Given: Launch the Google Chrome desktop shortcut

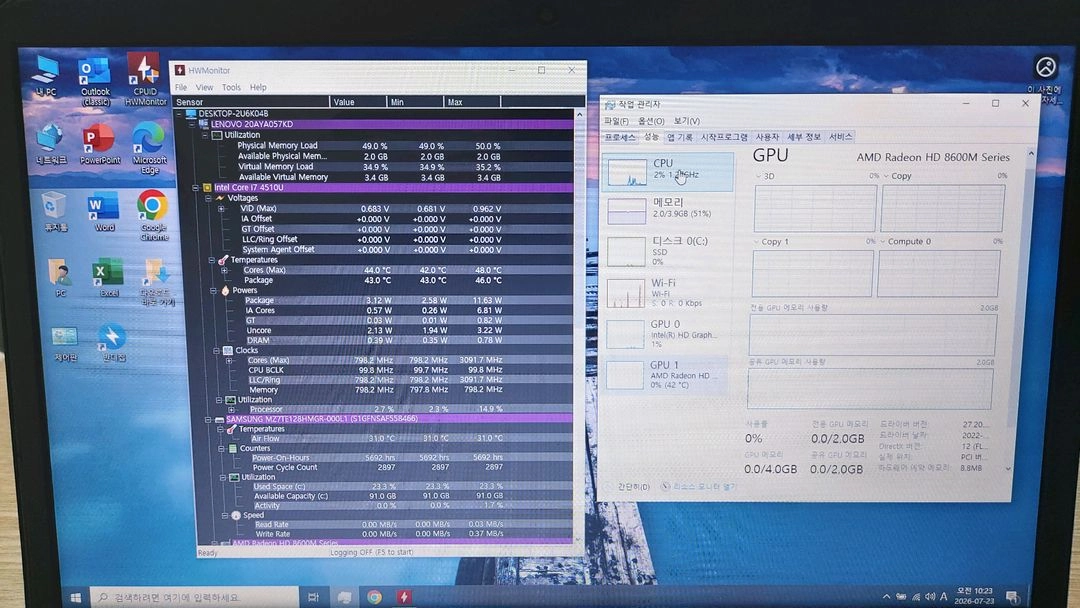Looking at the screenshot, I should coord(154,216).
